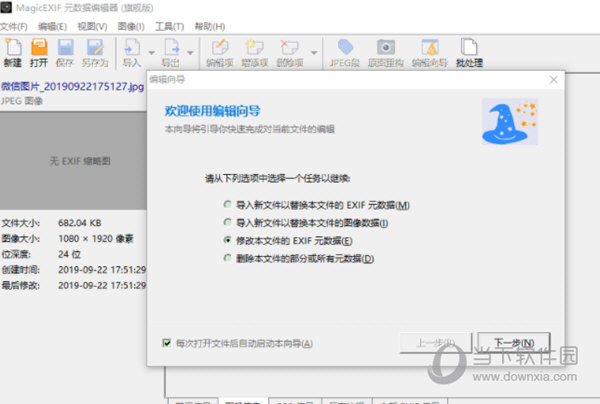The height and width of the screenshot is (404, 600).
Task: Open the 工具(T) menu
Action: tap(170, 26)
